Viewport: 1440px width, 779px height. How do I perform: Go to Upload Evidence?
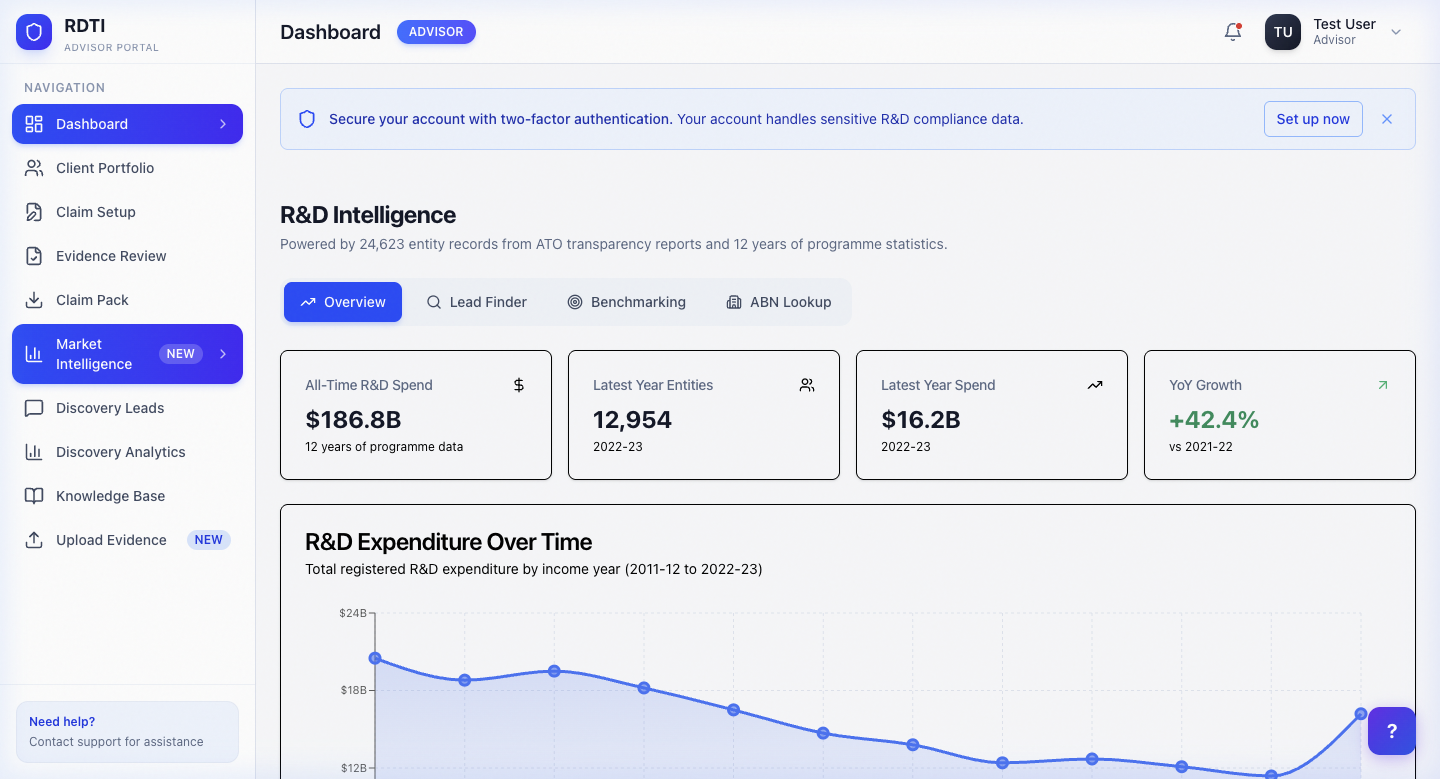tap(127, 540)
